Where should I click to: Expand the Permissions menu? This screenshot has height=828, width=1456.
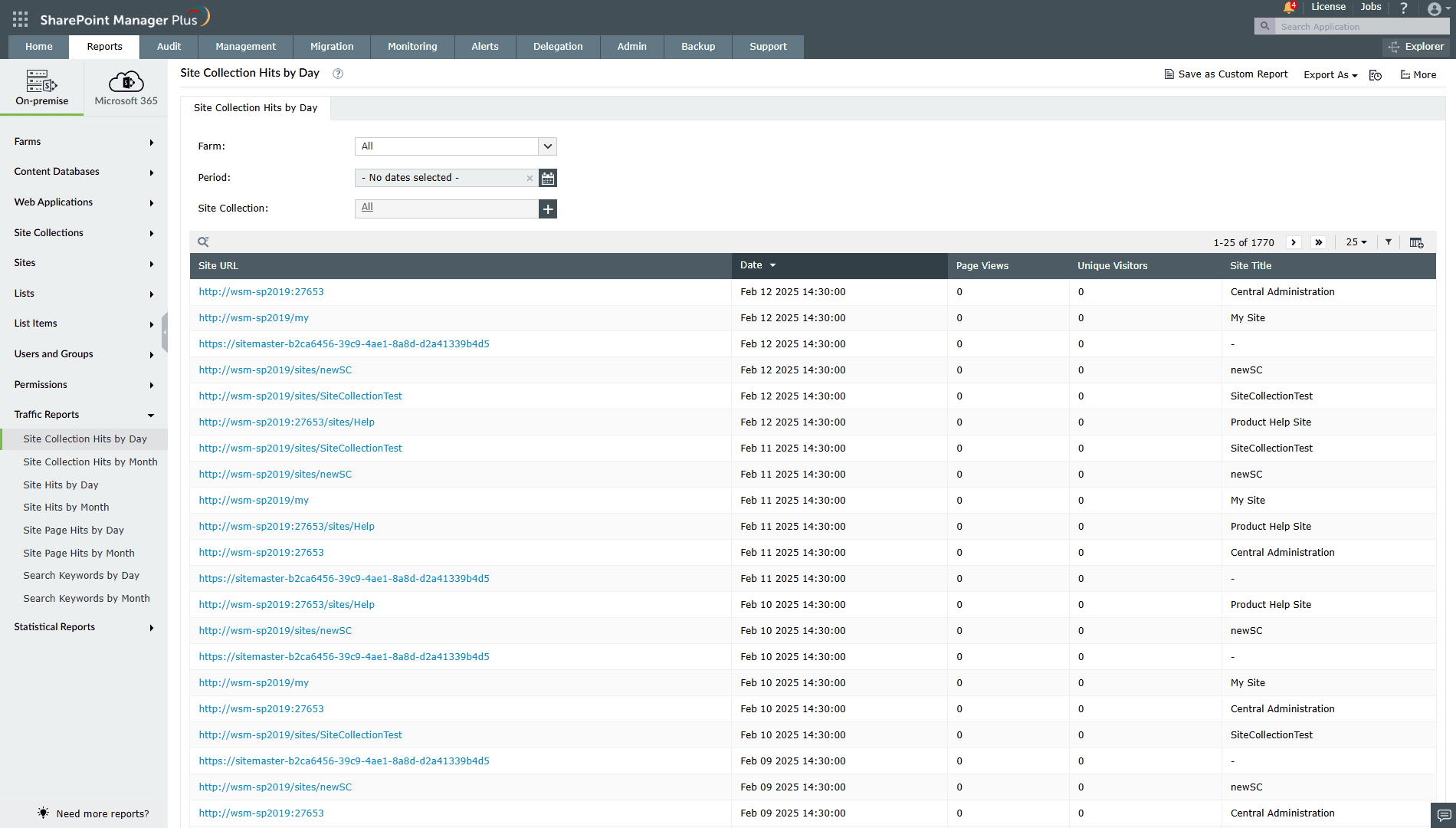point(84,385)
